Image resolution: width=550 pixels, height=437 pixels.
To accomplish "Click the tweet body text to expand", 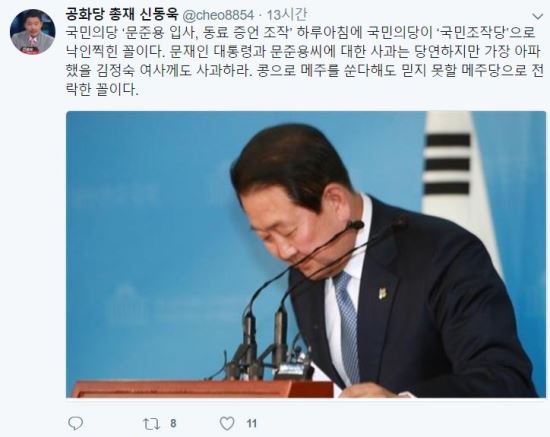I will [304, 61].
